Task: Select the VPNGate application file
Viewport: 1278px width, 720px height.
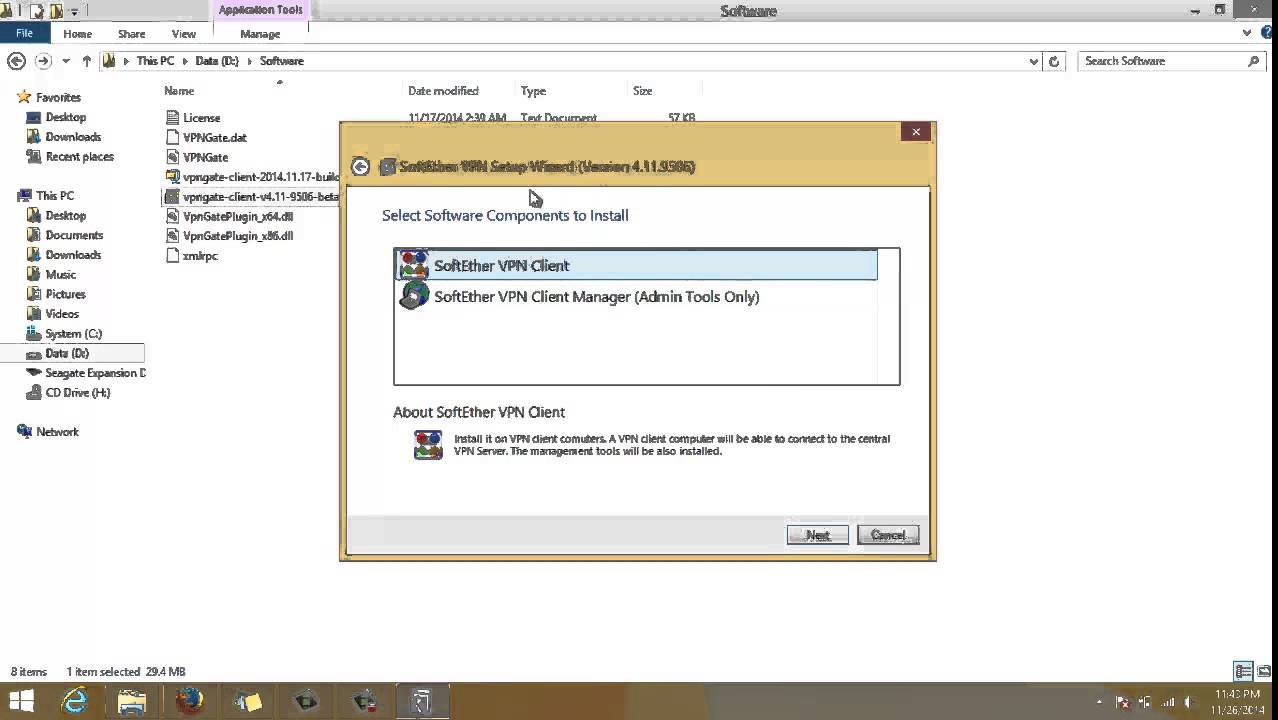Action: tap(205, 157)
